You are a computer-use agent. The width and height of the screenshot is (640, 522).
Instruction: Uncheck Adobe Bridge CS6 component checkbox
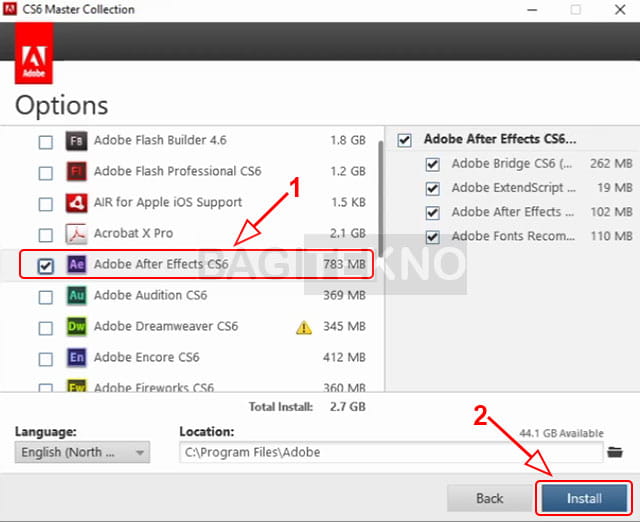(x=433, y=165)
